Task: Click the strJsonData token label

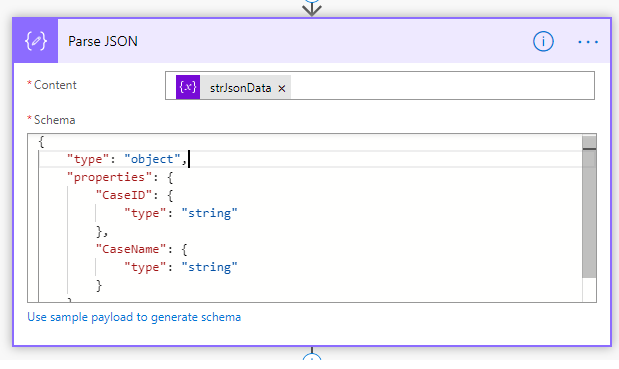Action: tap(240, 88)
